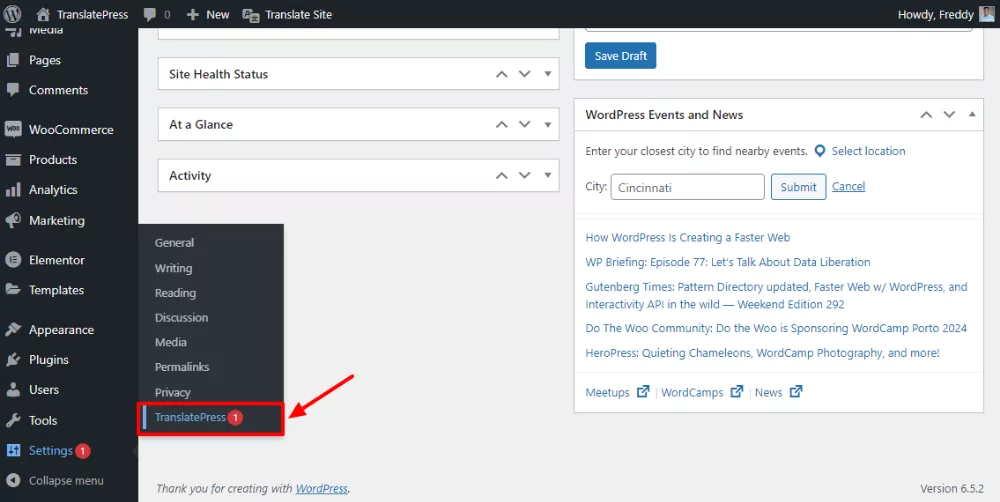The height and width of the screenshot is (502, 1000).
Task: Move At a Glance panel up
Action: 502,124
